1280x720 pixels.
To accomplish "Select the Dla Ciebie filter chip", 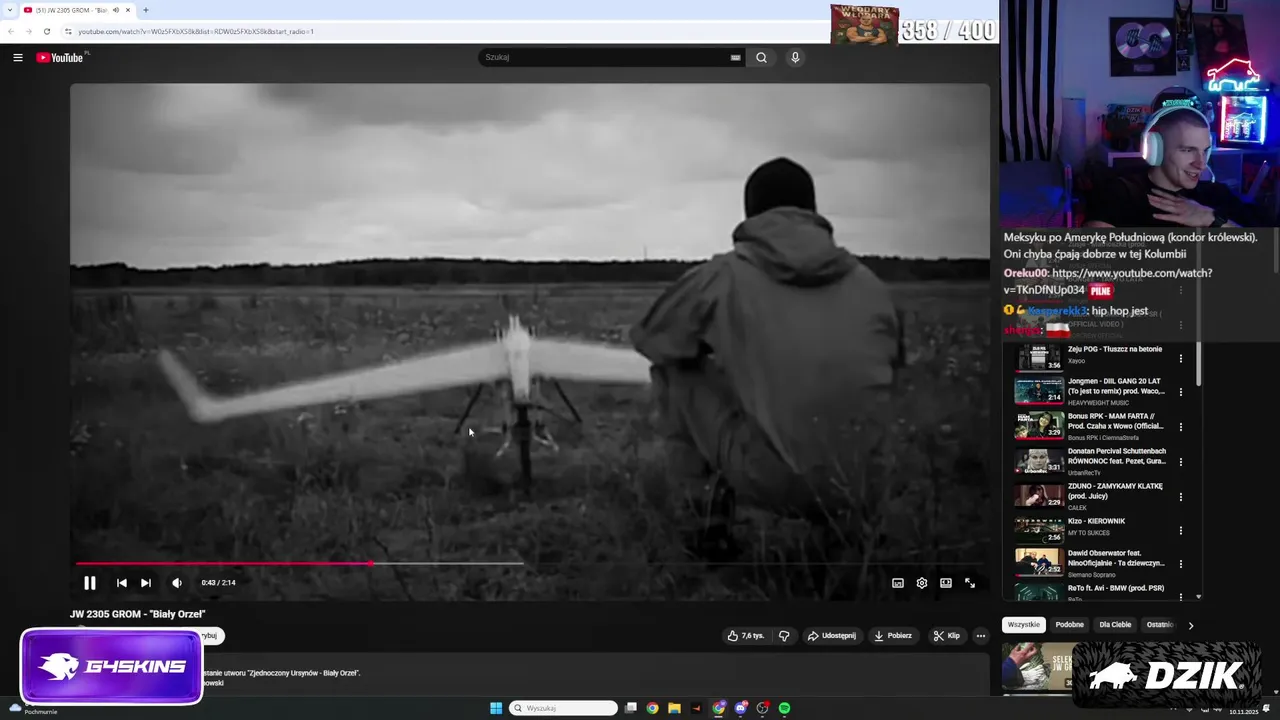I will pyautogui.click(x=1115, y=625).
